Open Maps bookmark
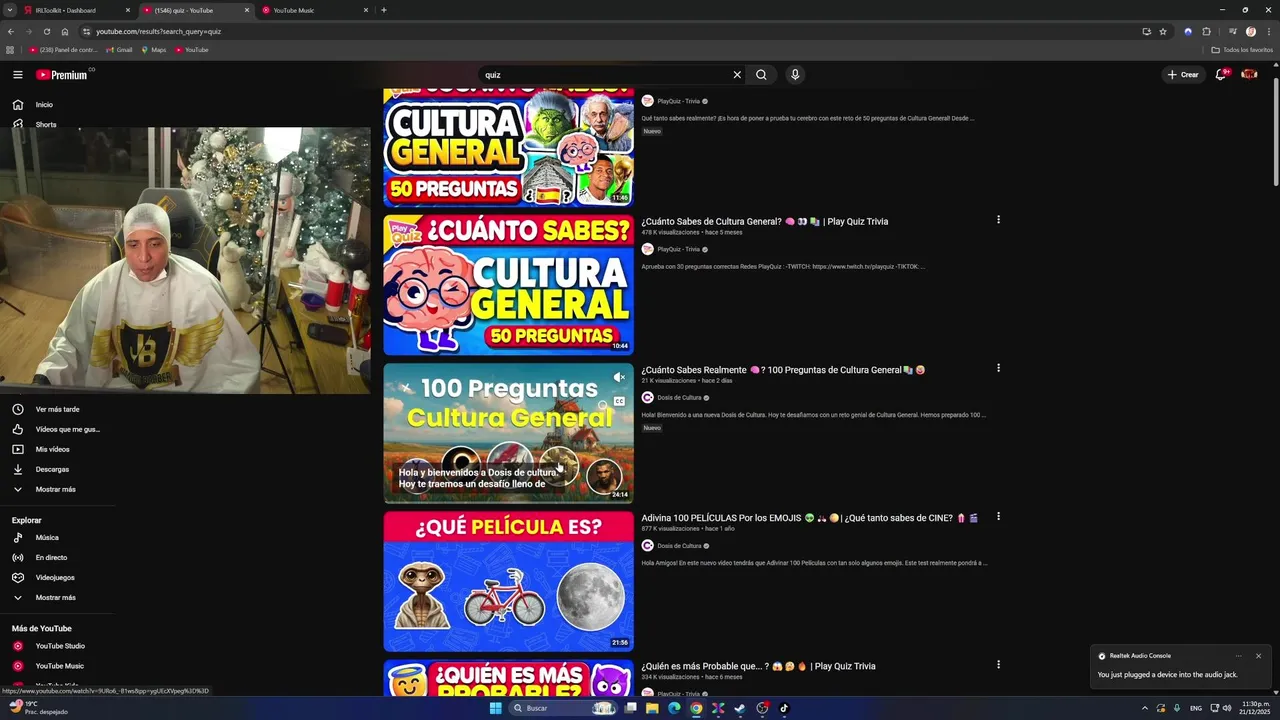 [x=154, y=50]
